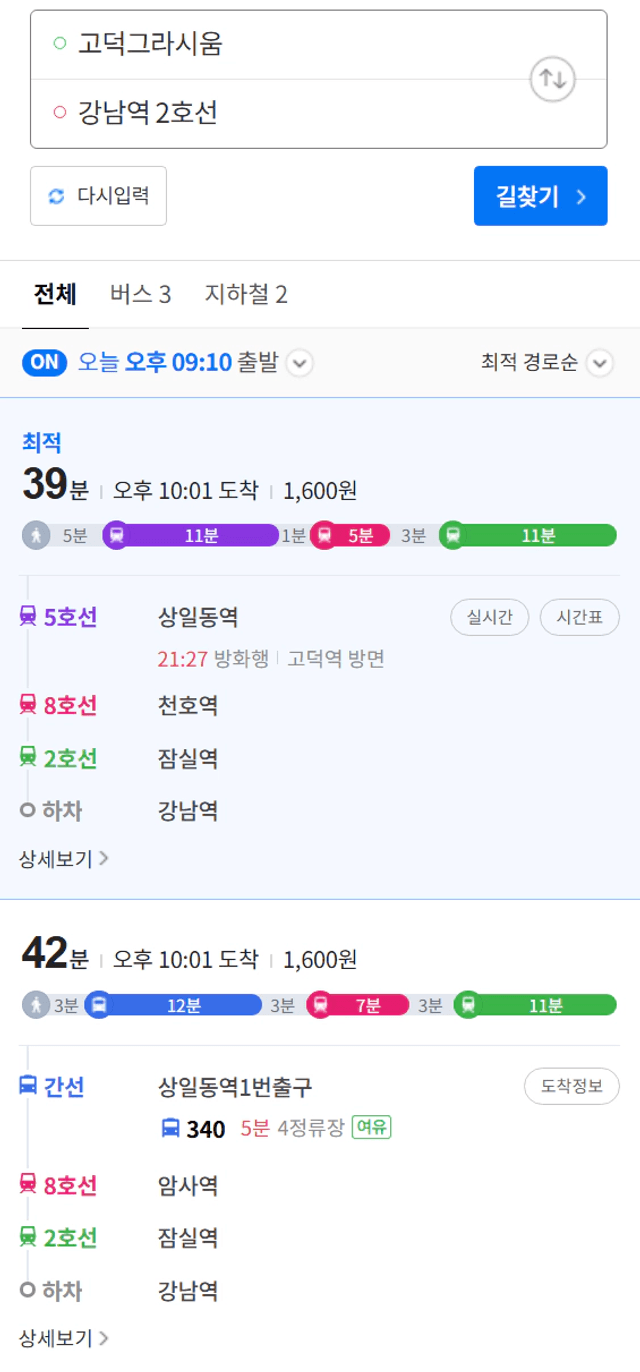
Task: Switch to the 버스 3 tab
Action: point(140,294)
